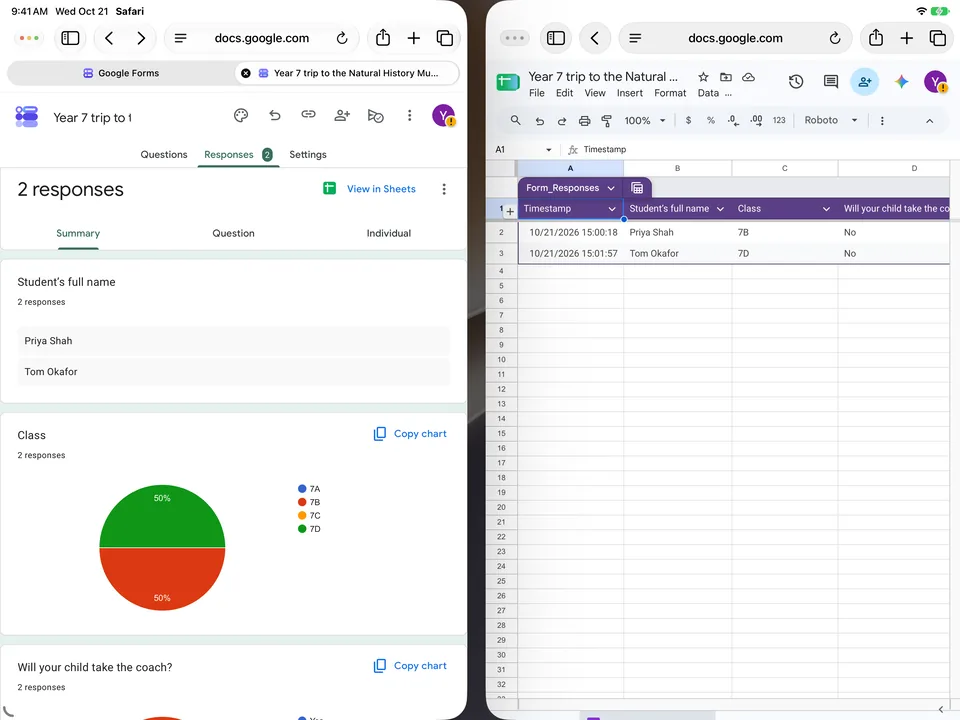960x720 pixels.
Task: Open Sheets toolbar overflow three dots
Action: [882, 121]
